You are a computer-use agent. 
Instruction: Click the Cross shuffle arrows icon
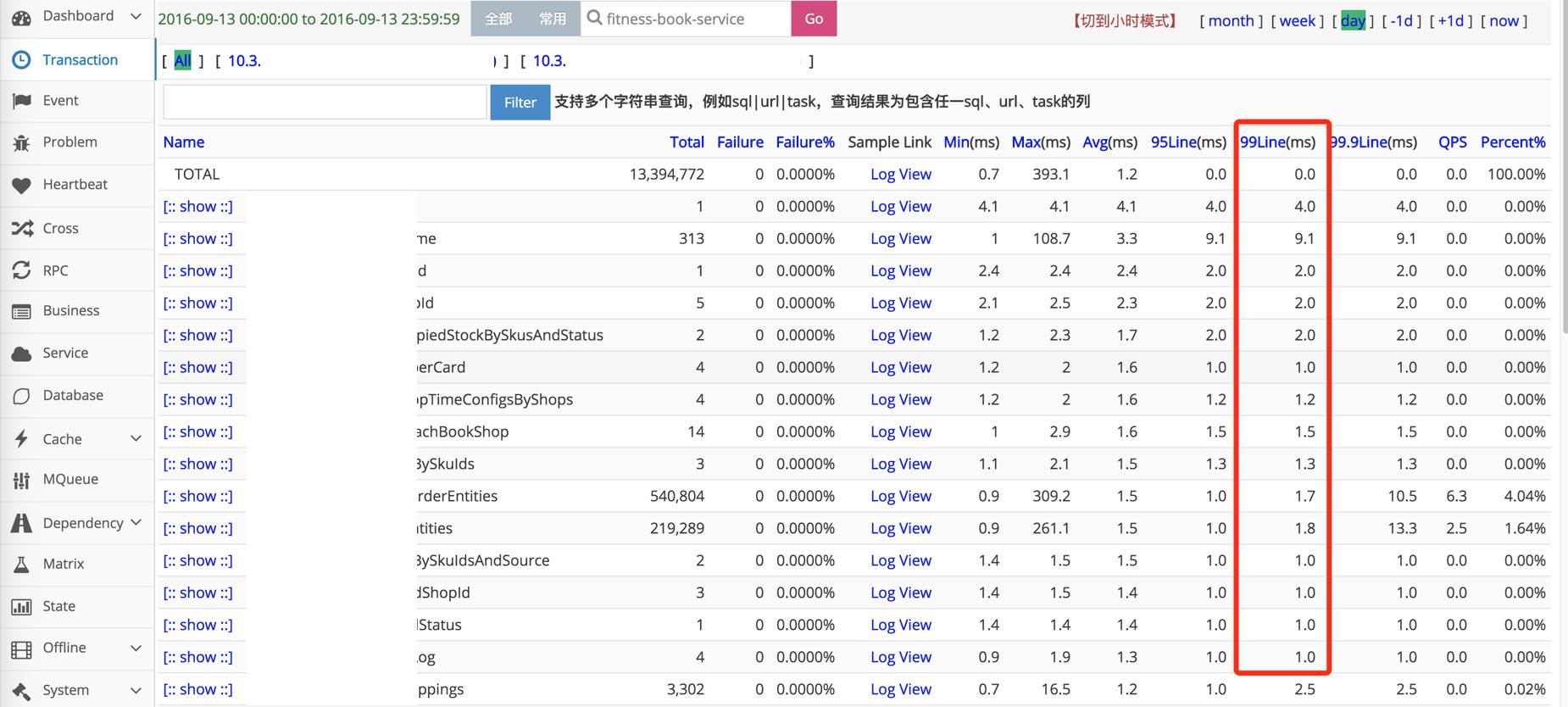22,228
